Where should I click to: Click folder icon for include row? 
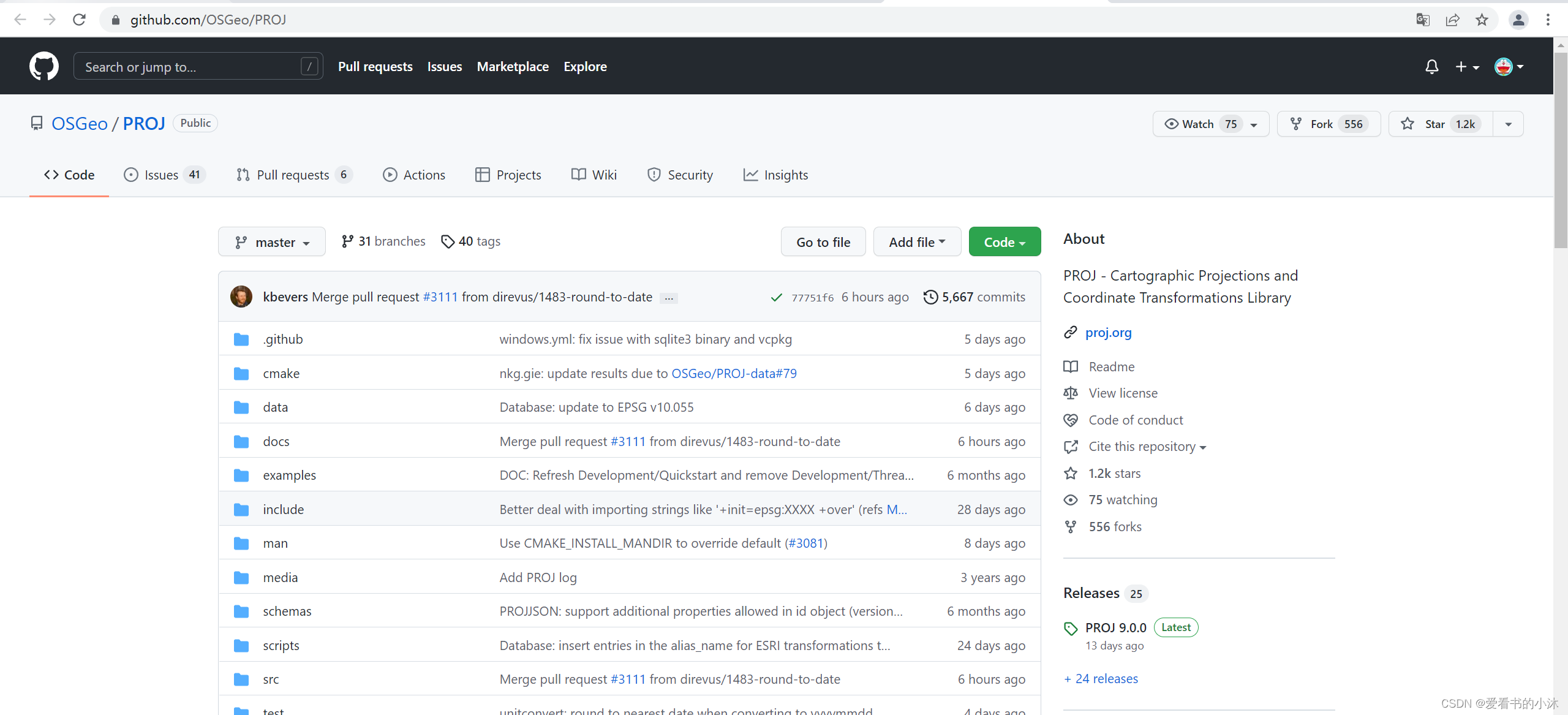coord(241,509)
